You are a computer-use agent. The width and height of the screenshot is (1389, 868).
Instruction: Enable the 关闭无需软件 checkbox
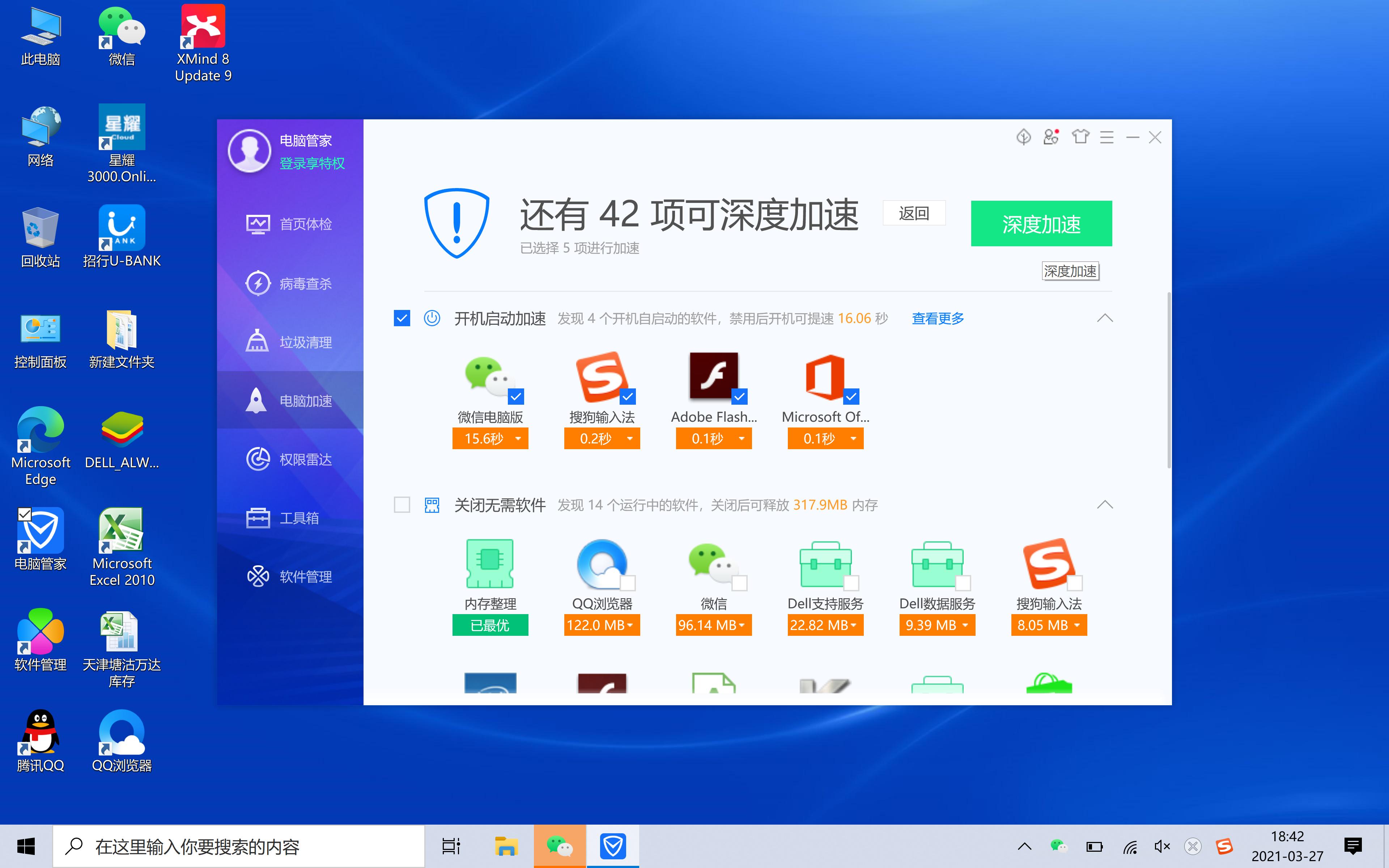[402, 504]
